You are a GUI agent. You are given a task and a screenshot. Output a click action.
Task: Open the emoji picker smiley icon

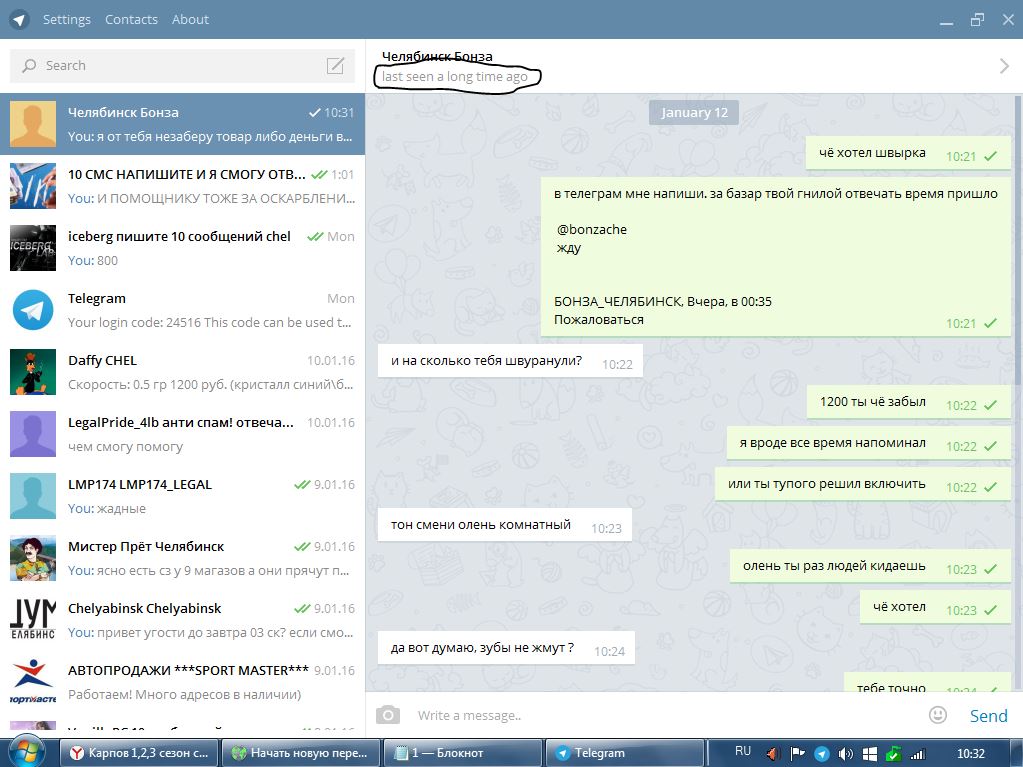click(938, 715)
